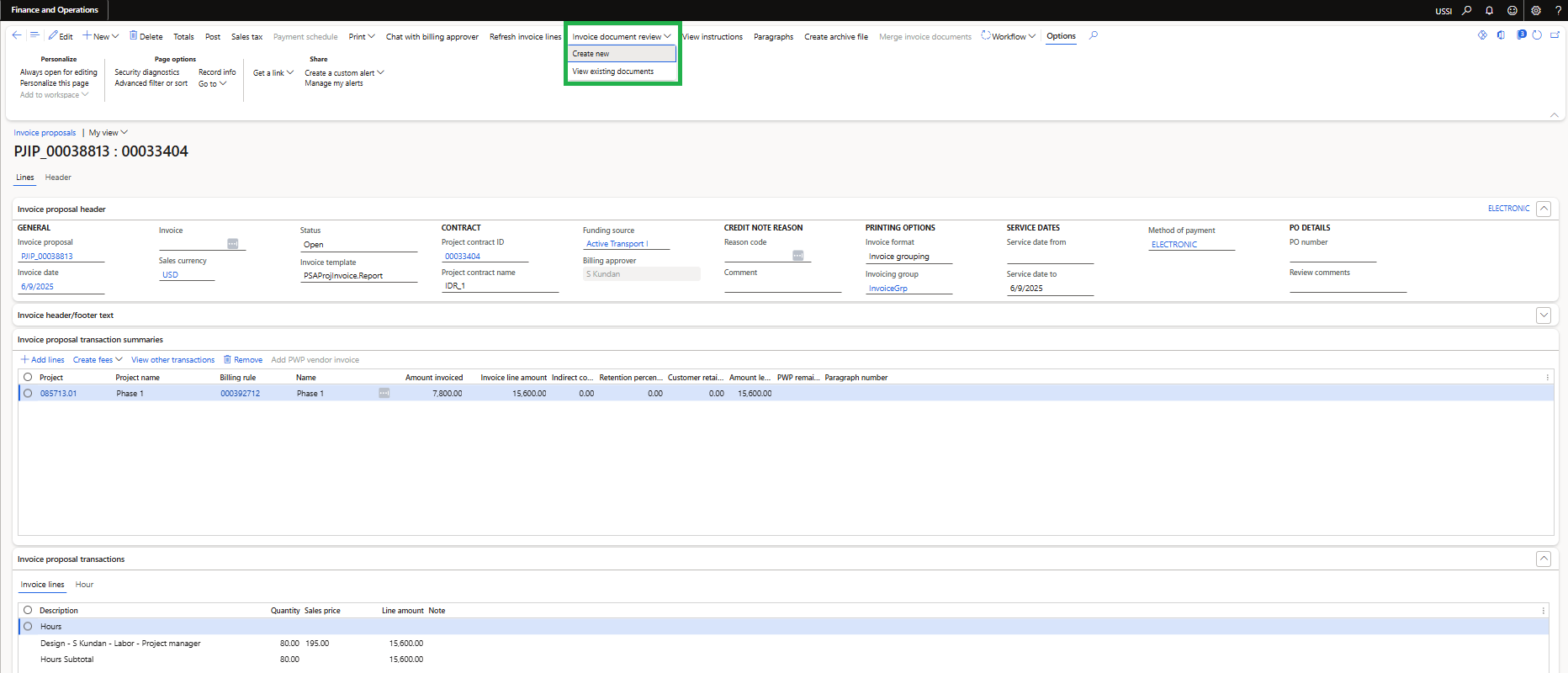The width and height of the screenshot is (1568, 673).
Task: Open billing rule 000392712 link
Action: (x=240, y=394)
